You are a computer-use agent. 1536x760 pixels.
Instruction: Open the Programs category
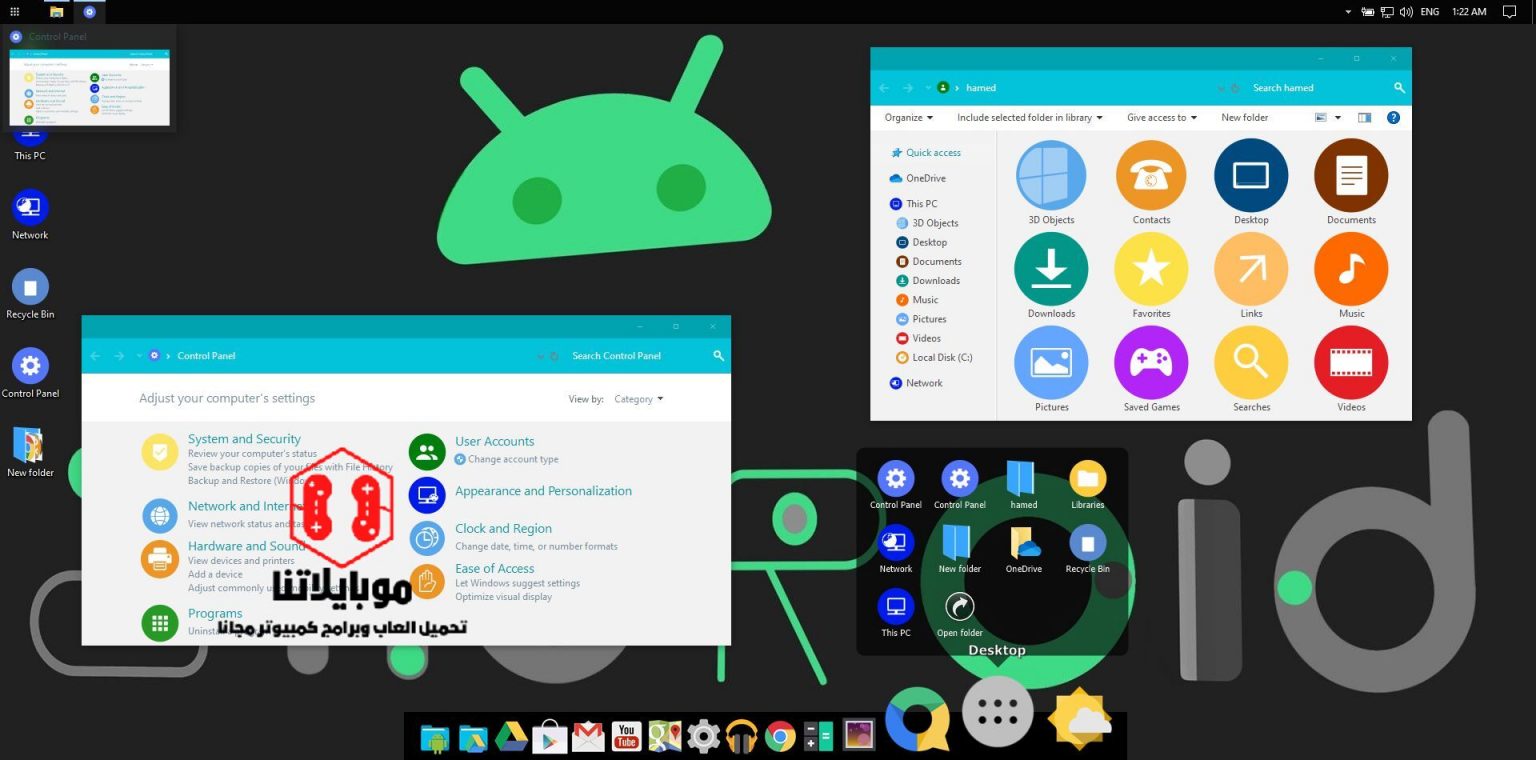point(215,614)
